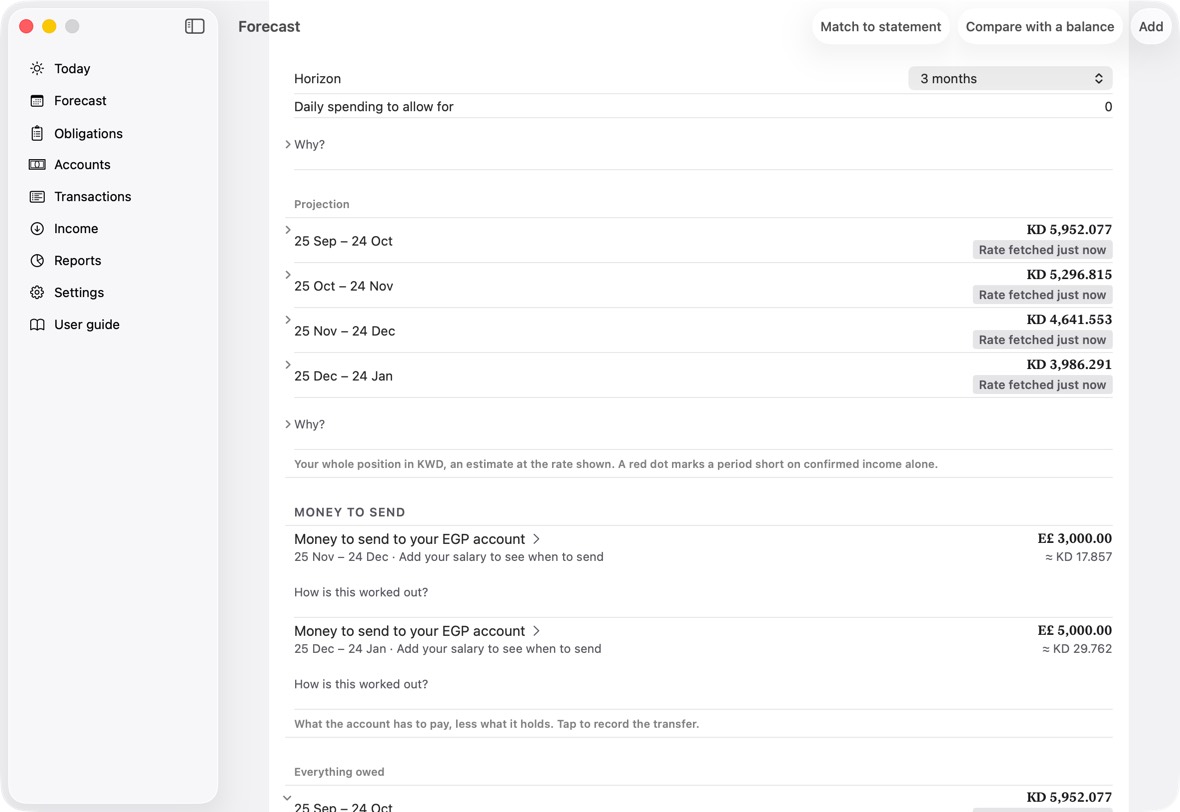Click the Reports pie chart icon
The width and height of the screenshot is (1180, 812).
pos(37,260)
